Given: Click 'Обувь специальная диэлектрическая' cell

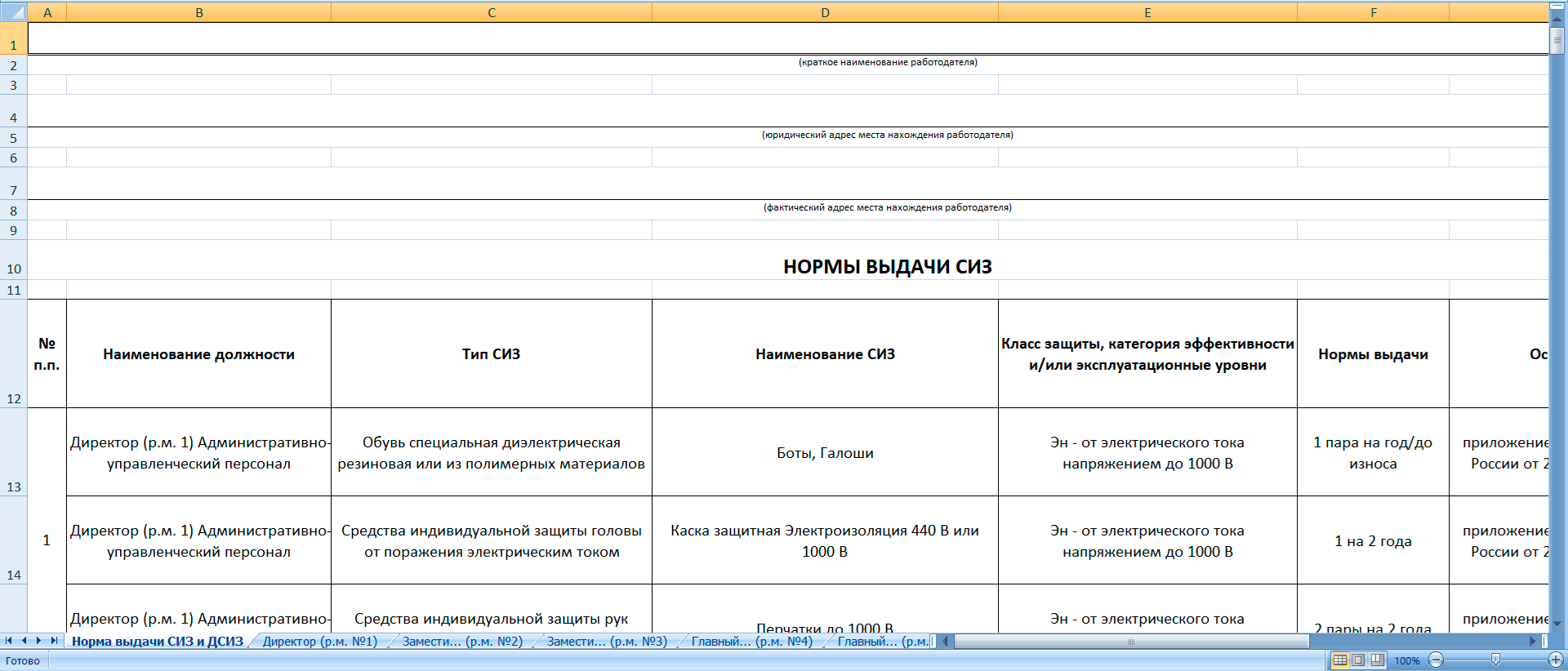Looking at the screenshot, I should point(492,452).
